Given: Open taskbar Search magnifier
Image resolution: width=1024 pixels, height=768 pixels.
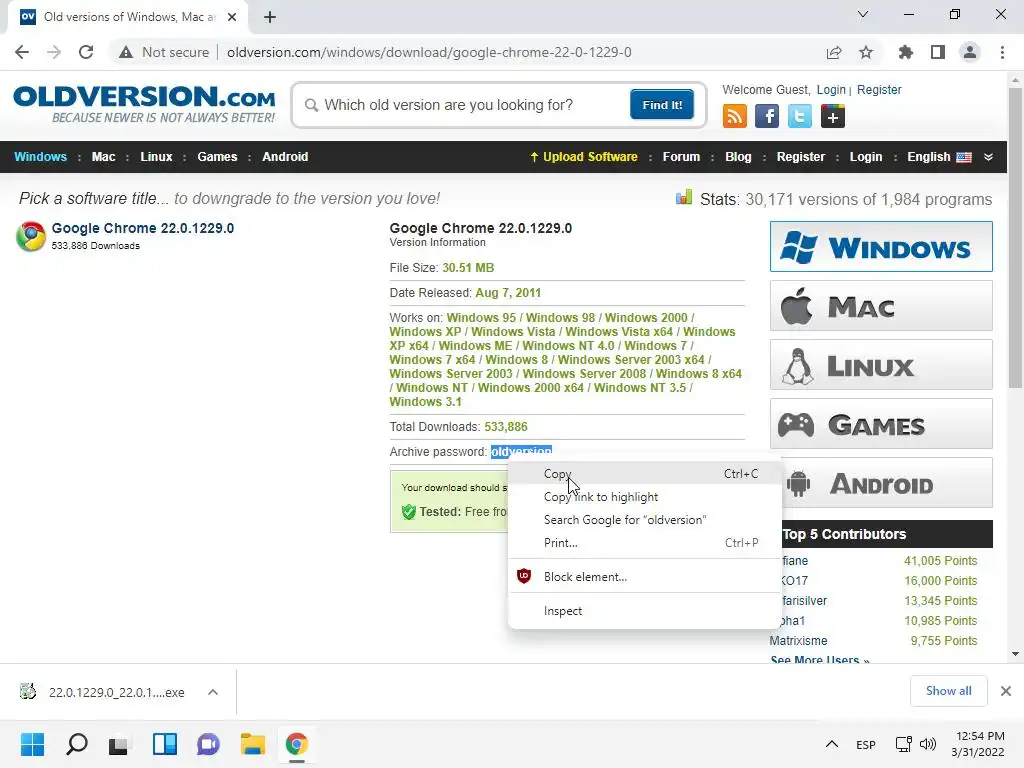Looking at the screenshot, I should (76, 744).
